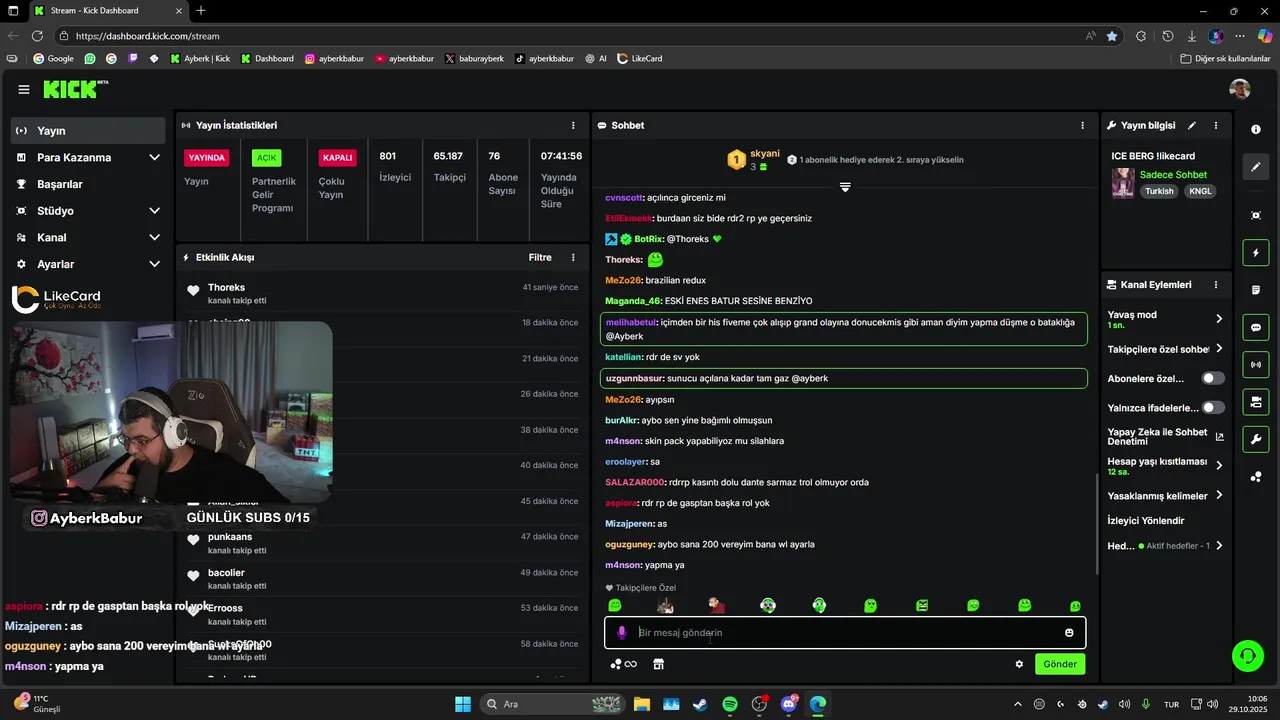Open Yayın İstatistikleri three-dot menu

[573, 126]
